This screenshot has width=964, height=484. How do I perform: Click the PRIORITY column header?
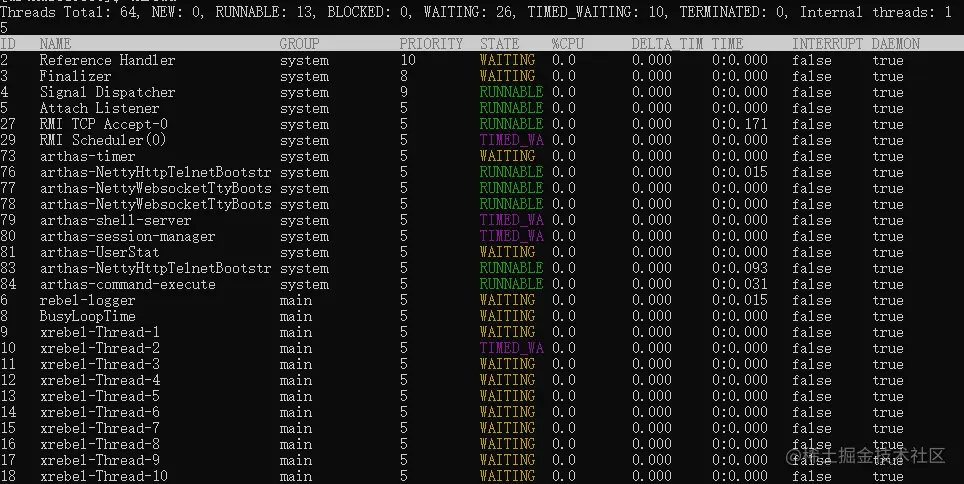click(x=431, y=44)
